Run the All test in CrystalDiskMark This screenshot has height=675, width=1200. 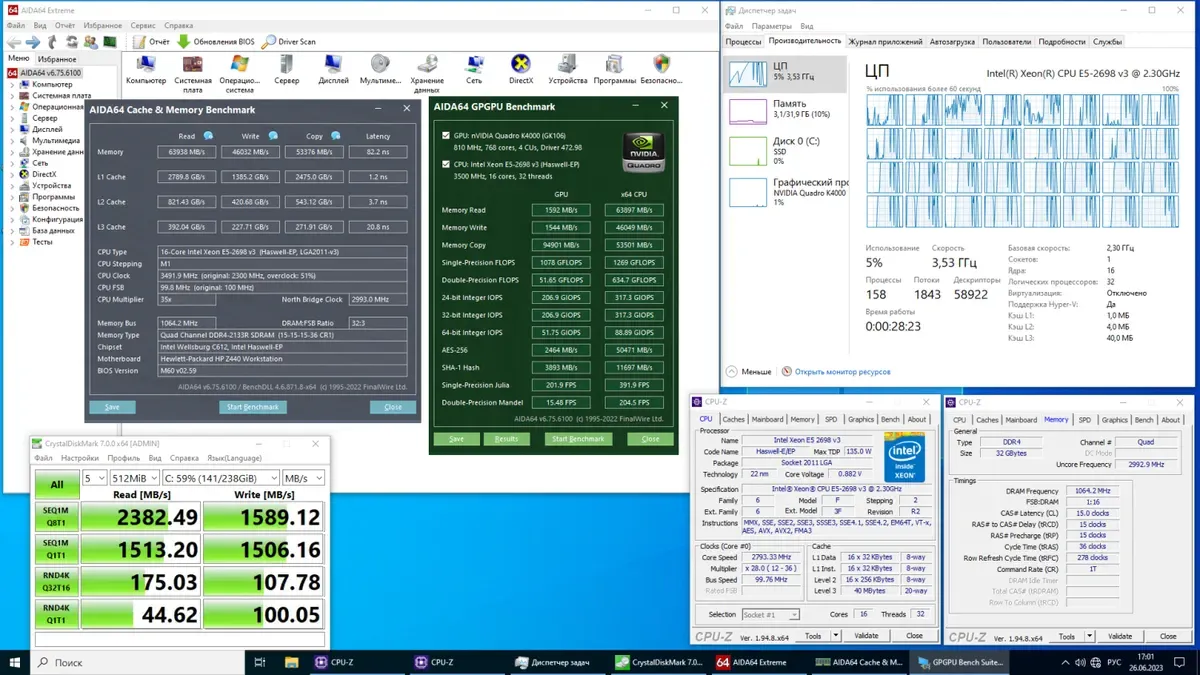(57, 485)
